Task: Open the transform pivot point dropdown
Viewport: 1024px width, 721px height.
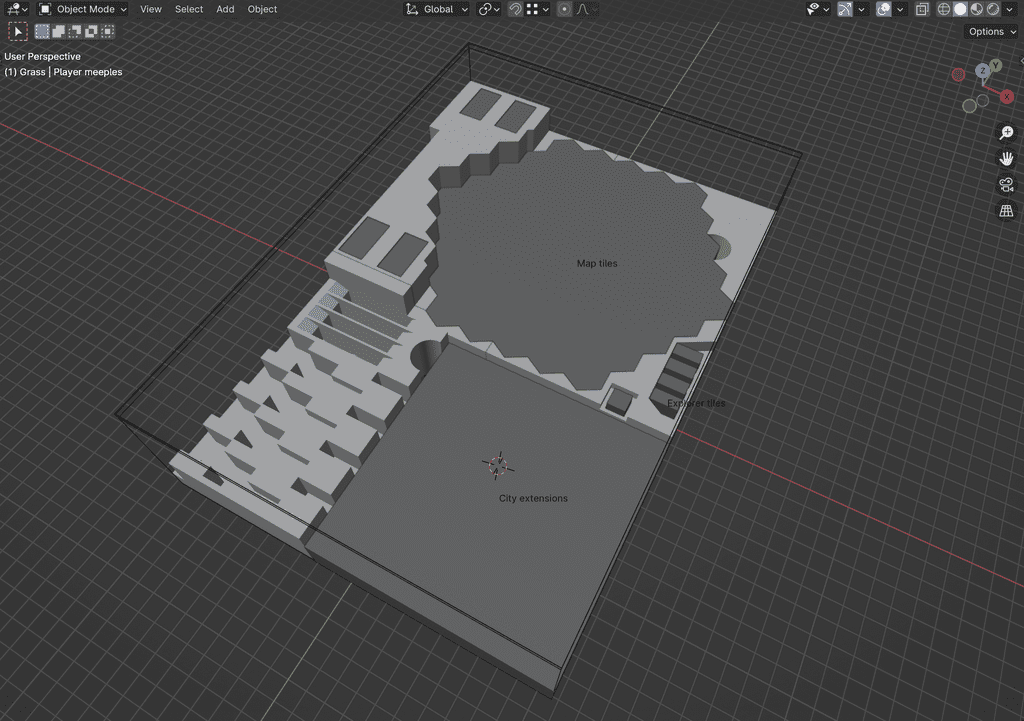Action: pyautogui.click(x=489, y=9)
